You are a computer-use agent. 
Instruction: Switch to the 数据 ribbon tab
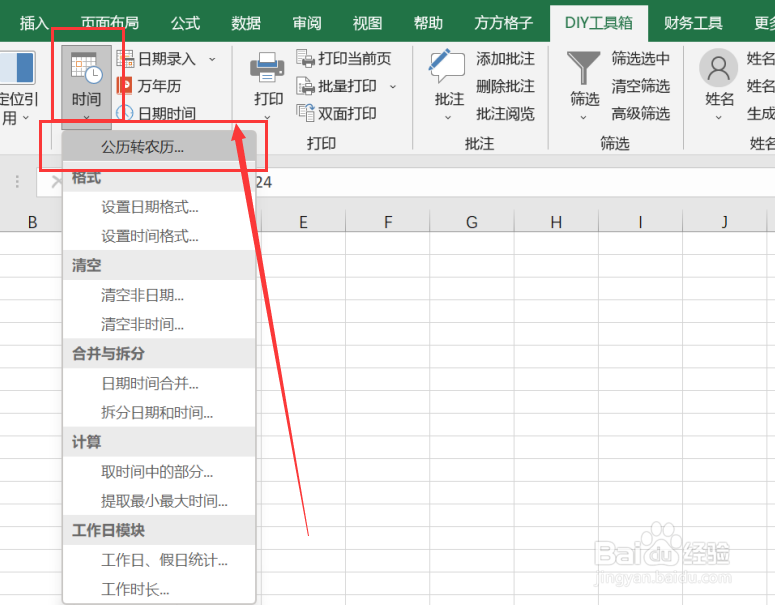[246, 23]
